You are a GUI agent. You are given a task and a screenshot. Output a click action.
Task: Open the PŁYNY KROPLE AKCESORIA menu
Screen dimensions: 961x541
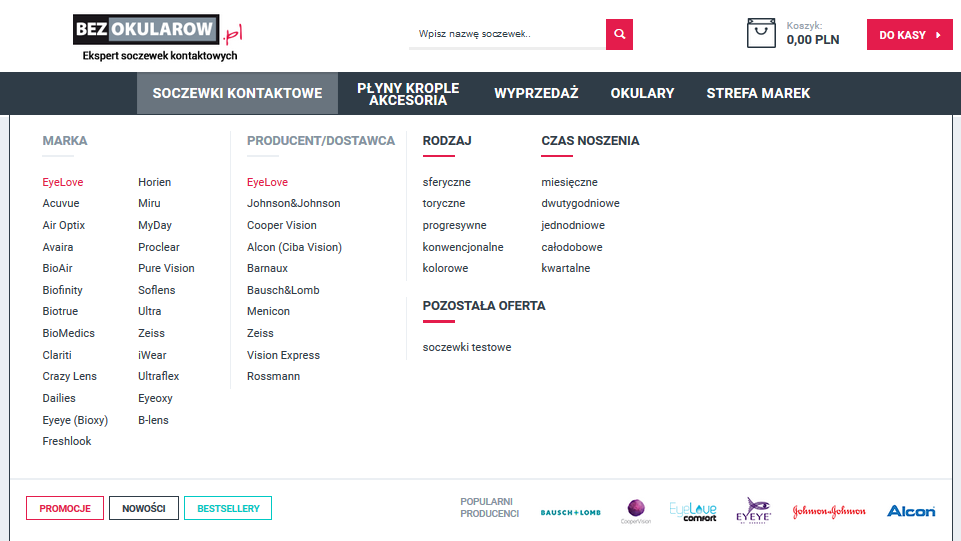(408, 94)
